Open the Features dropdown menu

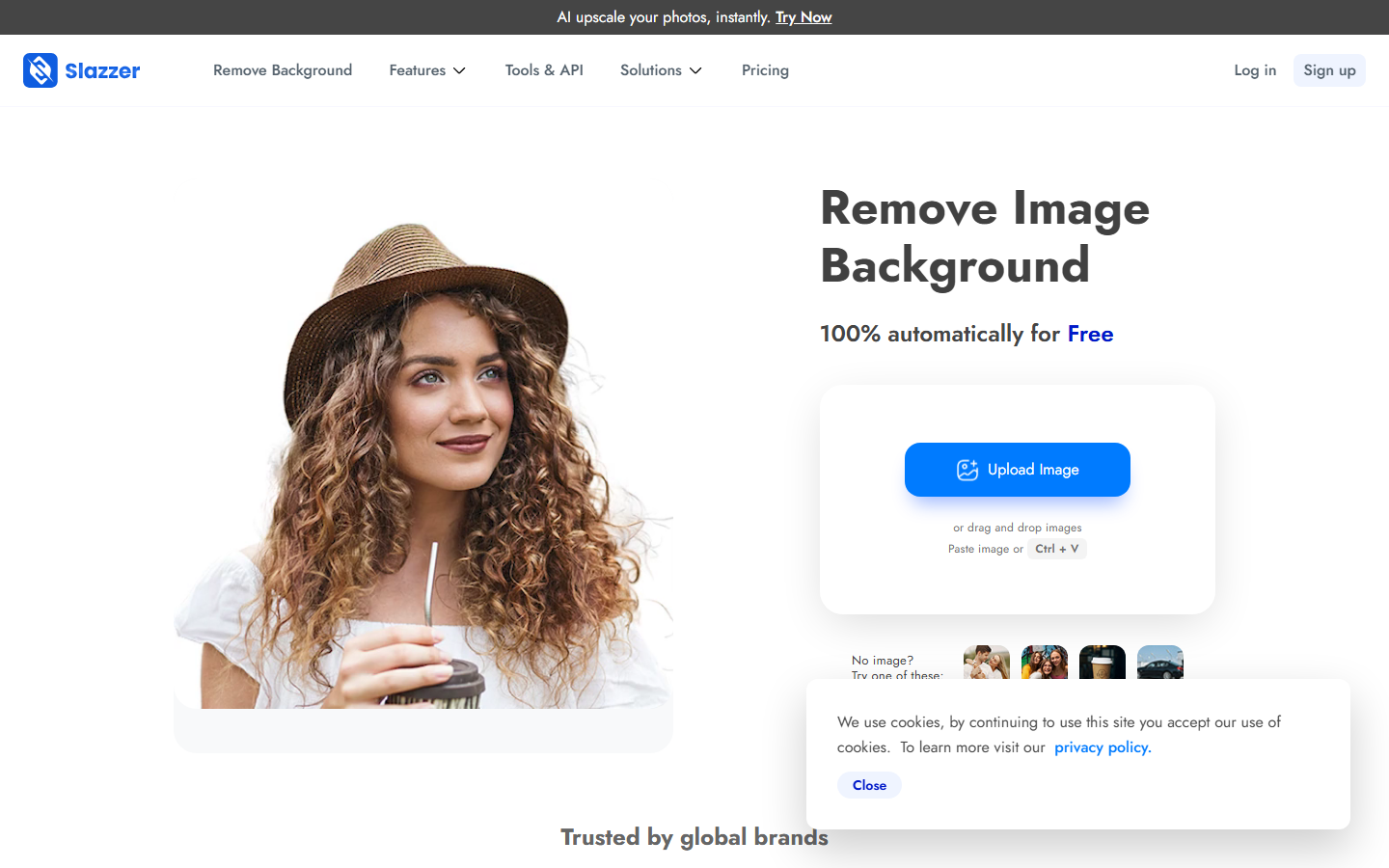(427, 69)
